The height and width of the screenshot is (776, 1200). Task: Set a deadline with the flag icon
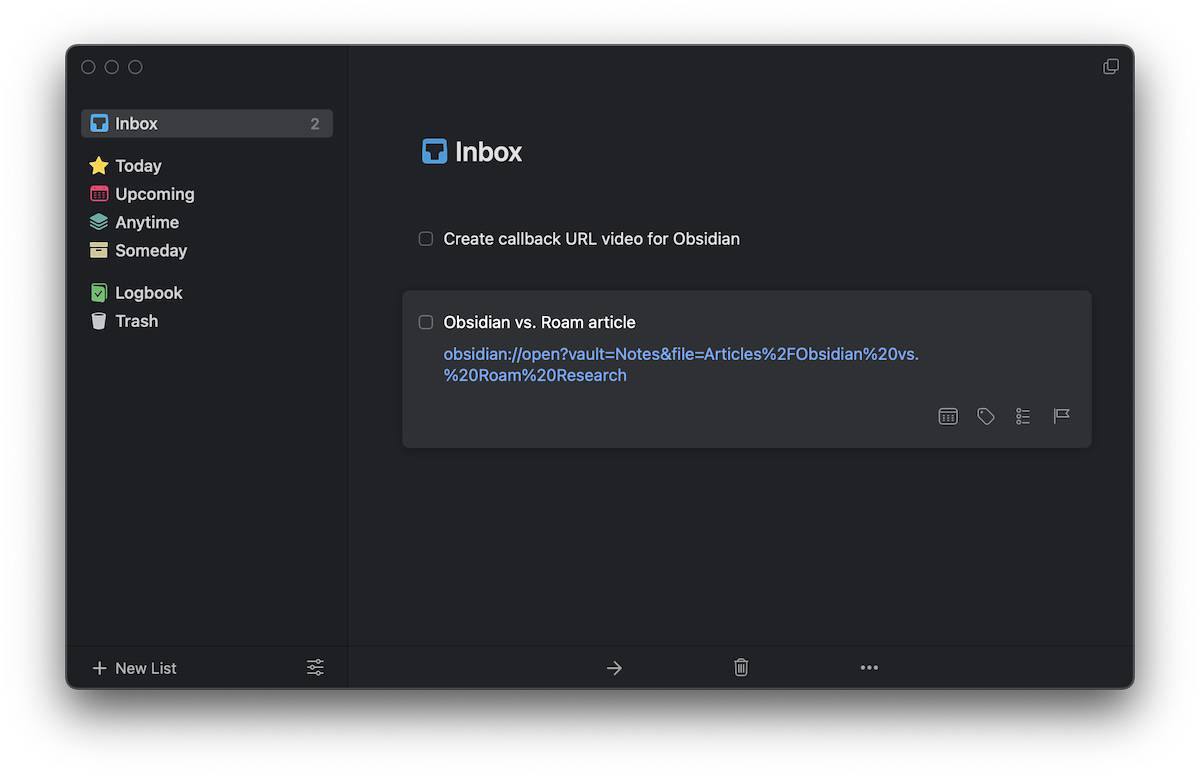(x=1062, y=416)
